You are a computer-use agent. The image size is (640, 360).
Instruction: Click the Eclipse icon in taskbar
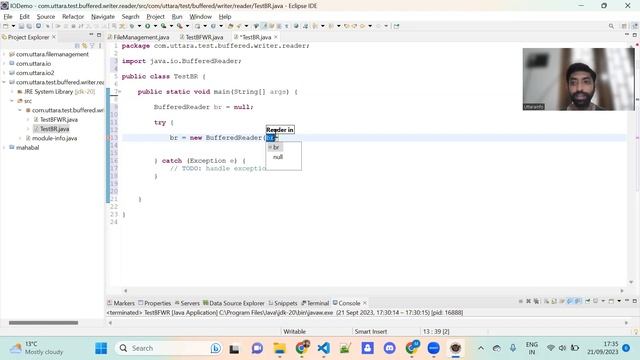click(x=456, y=348)
